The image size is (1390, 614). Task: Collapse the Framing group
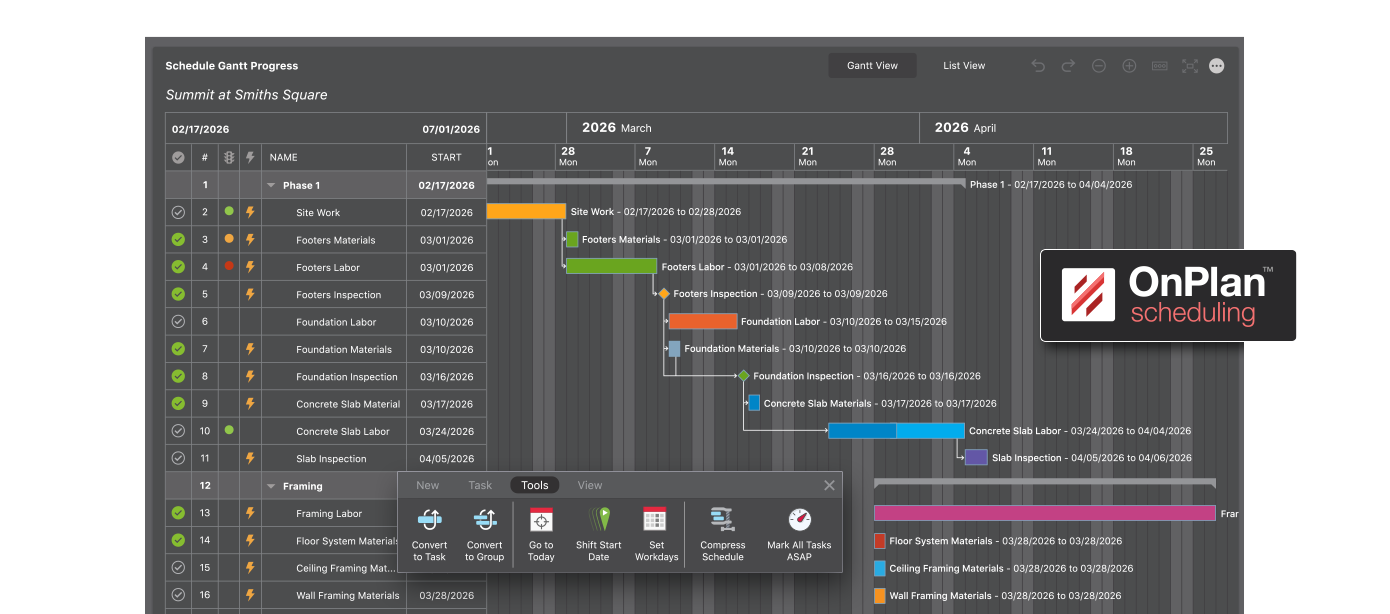click(270, 485)
